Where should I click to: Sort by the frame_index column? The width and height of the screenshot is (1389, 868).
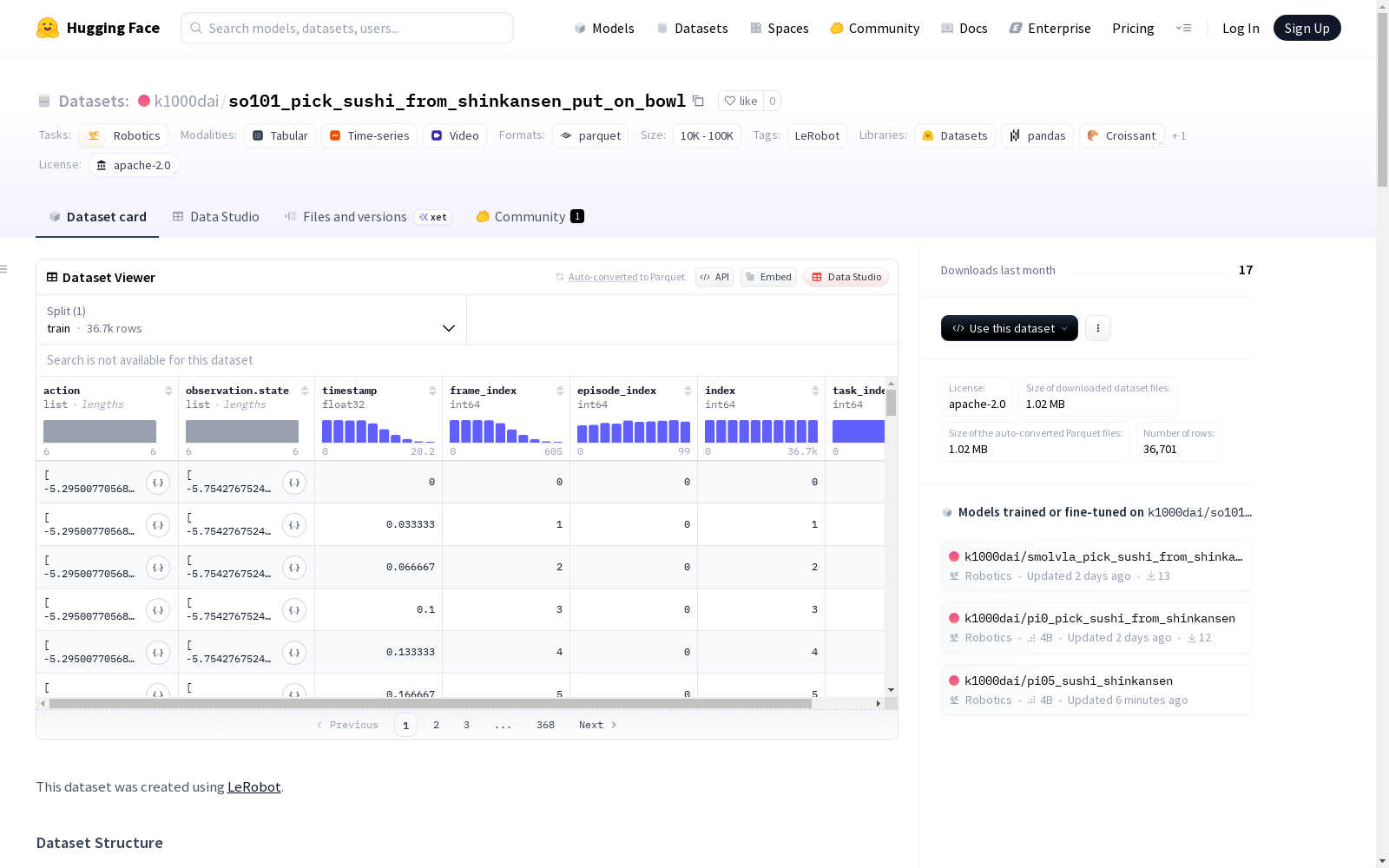(x=560, y=391)
